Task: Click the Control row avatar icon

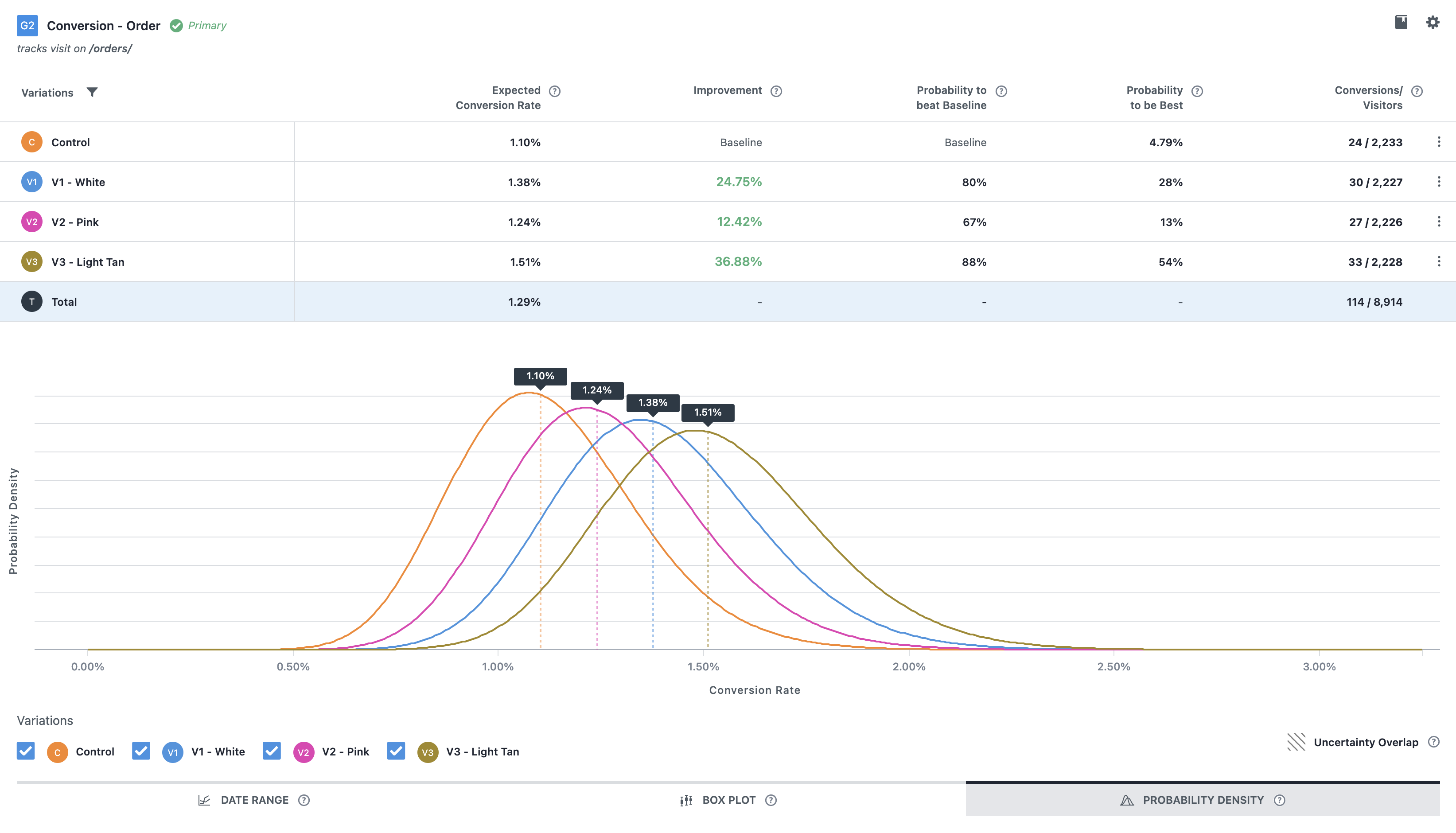Action: (32, 142)
